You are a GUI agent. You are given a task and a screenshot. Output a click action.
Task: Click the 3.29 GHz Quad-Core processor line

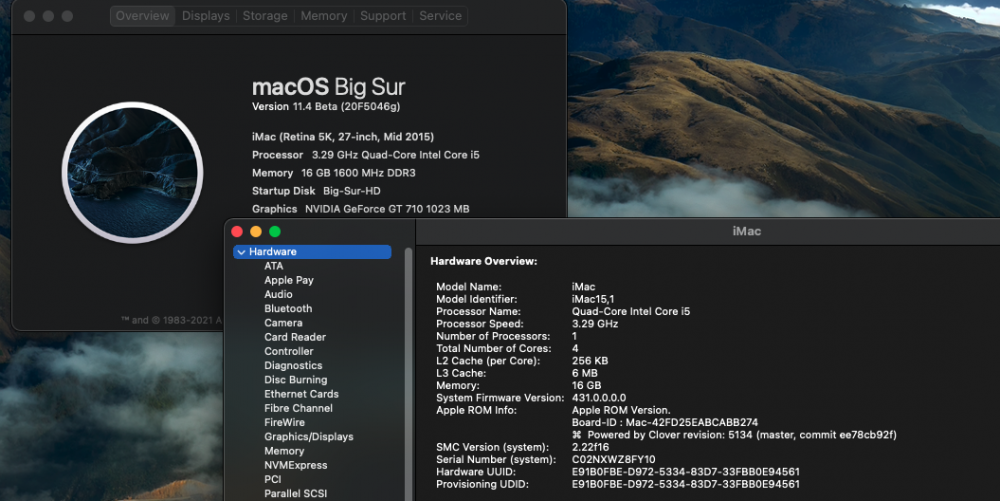point(395,155)
